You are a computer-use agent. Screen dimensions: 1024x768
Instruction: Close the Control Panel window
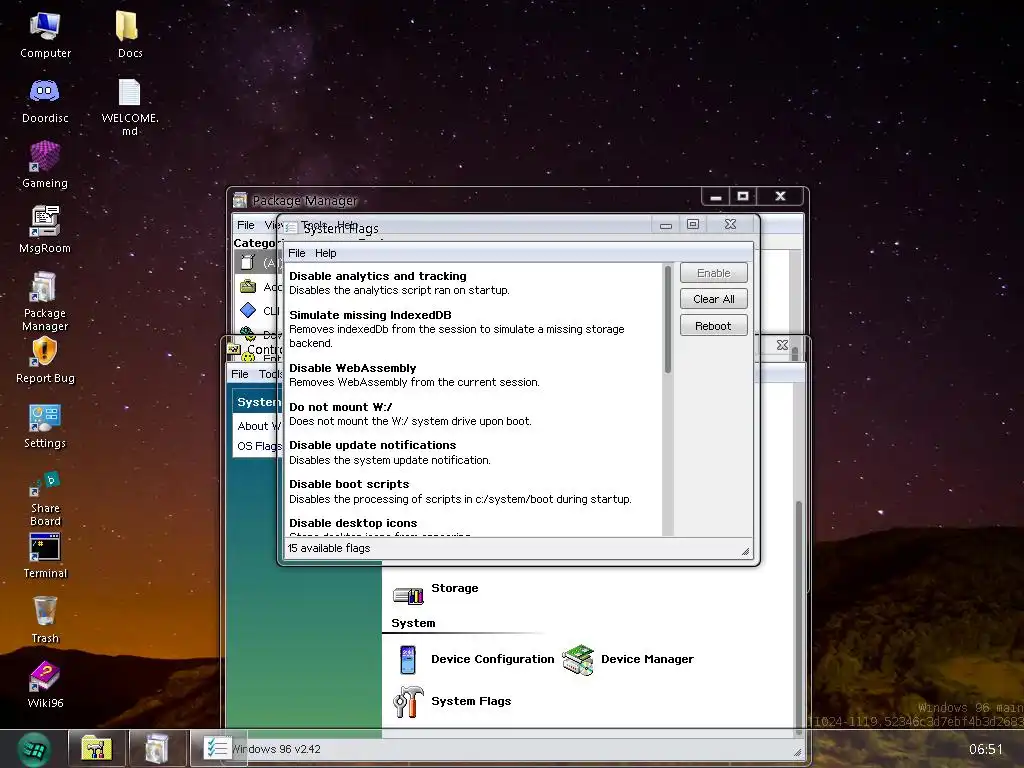(782, 345)
